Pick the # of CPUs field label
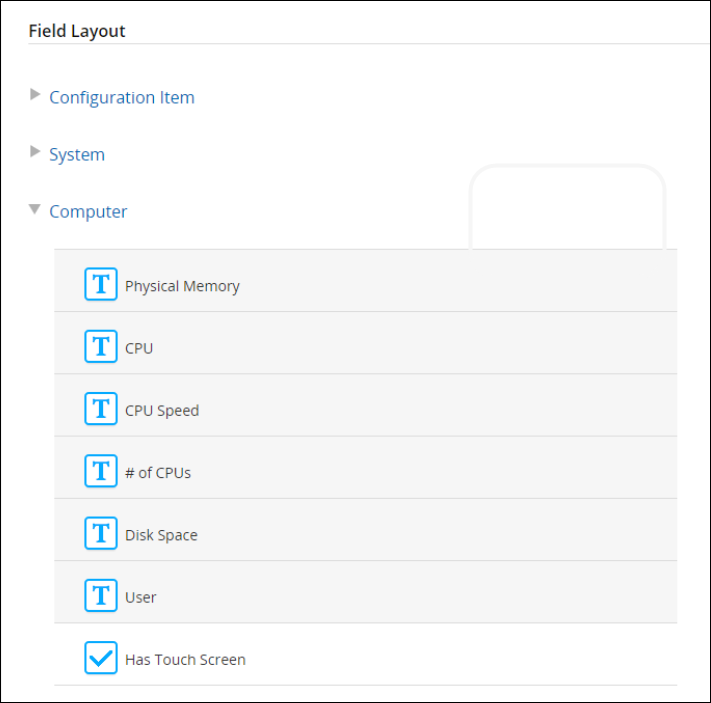Viewport: 711px width, 703px height. 158,472
